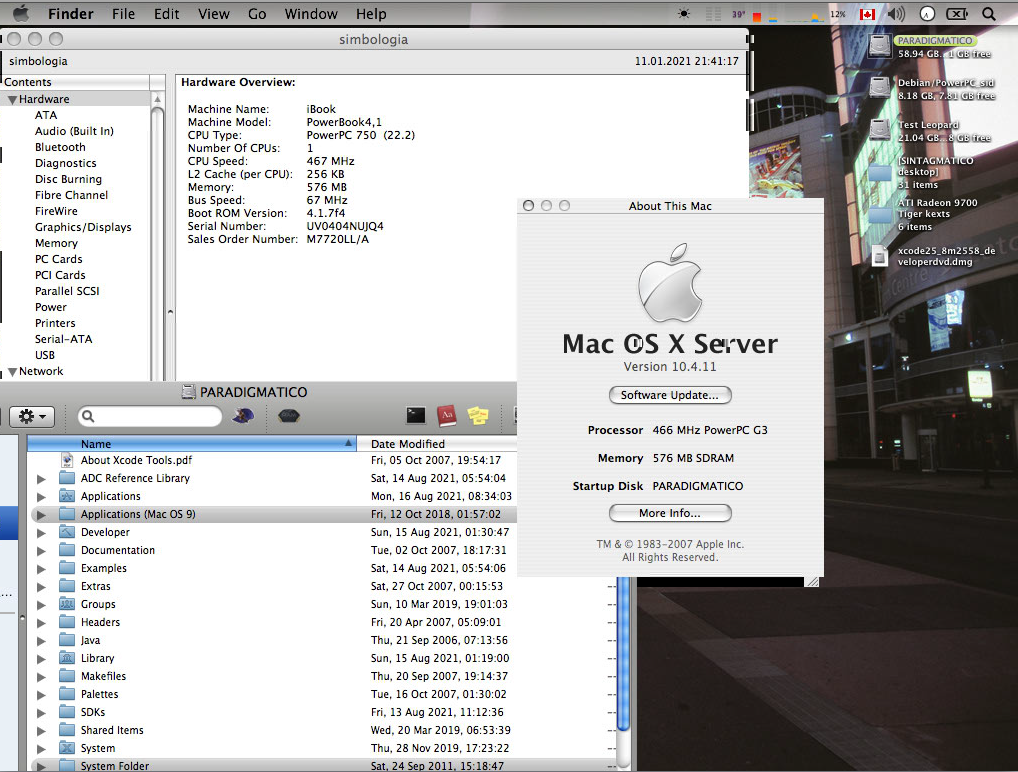
Task: Click the Finder window search field
Action: [150, 416]
